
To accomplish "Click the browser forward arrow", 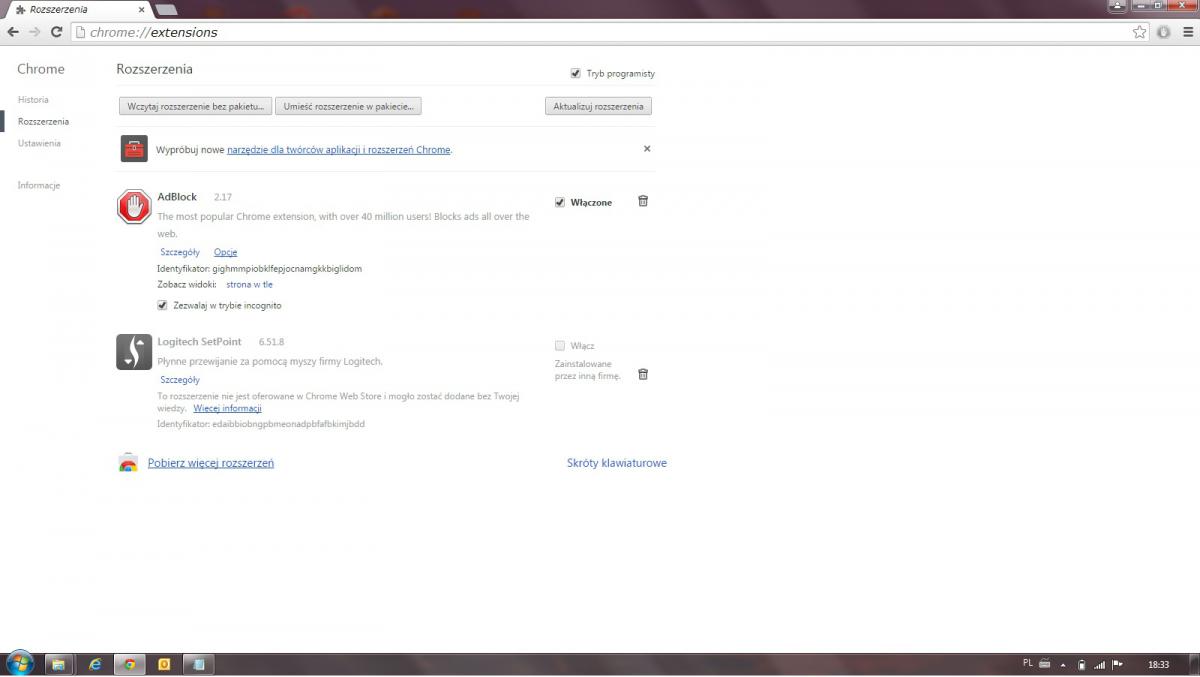I will [35, 32].
